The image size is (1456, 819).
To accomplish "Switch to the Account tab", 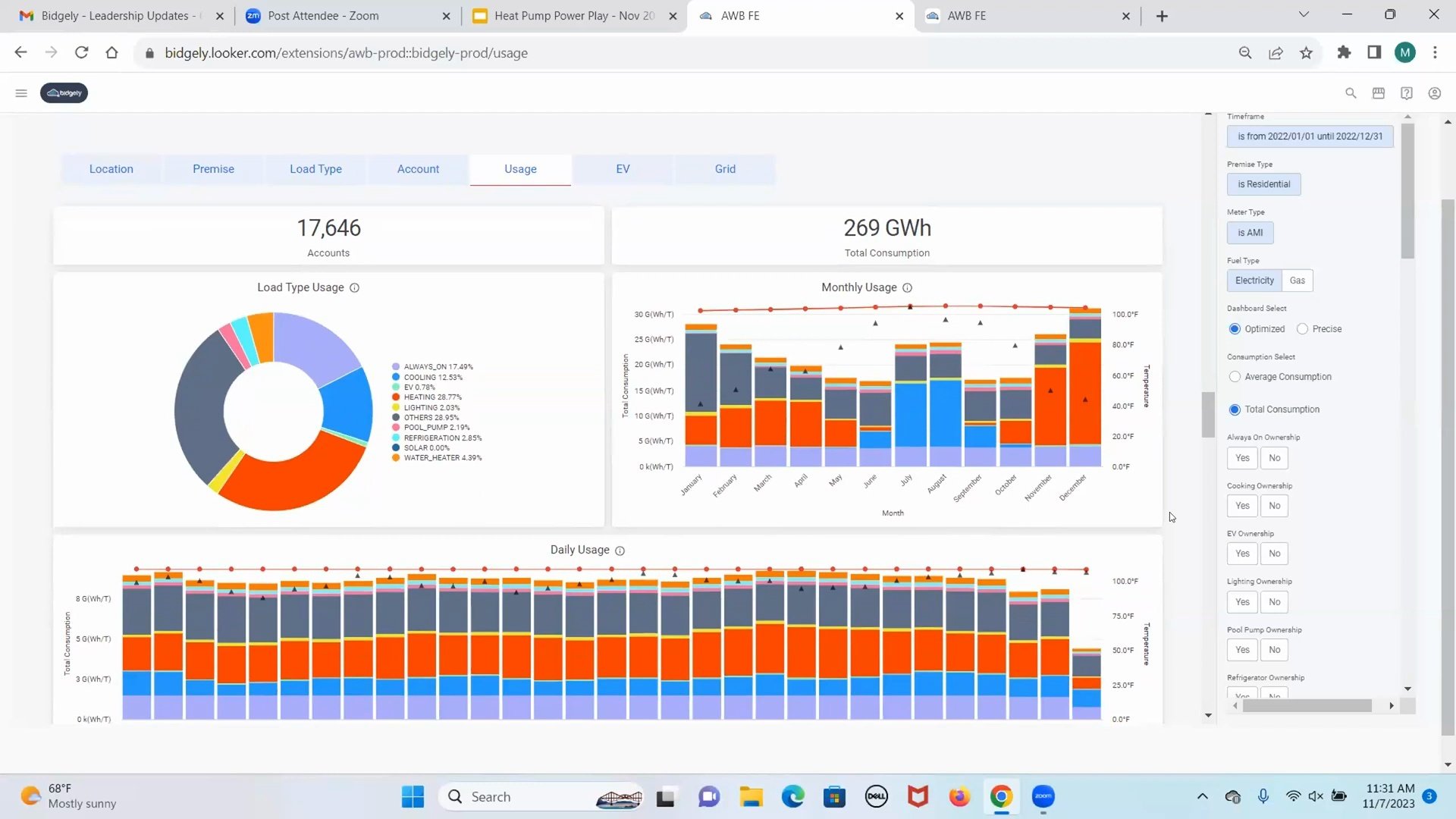I will pyautogui.click(x=418, y=168).
